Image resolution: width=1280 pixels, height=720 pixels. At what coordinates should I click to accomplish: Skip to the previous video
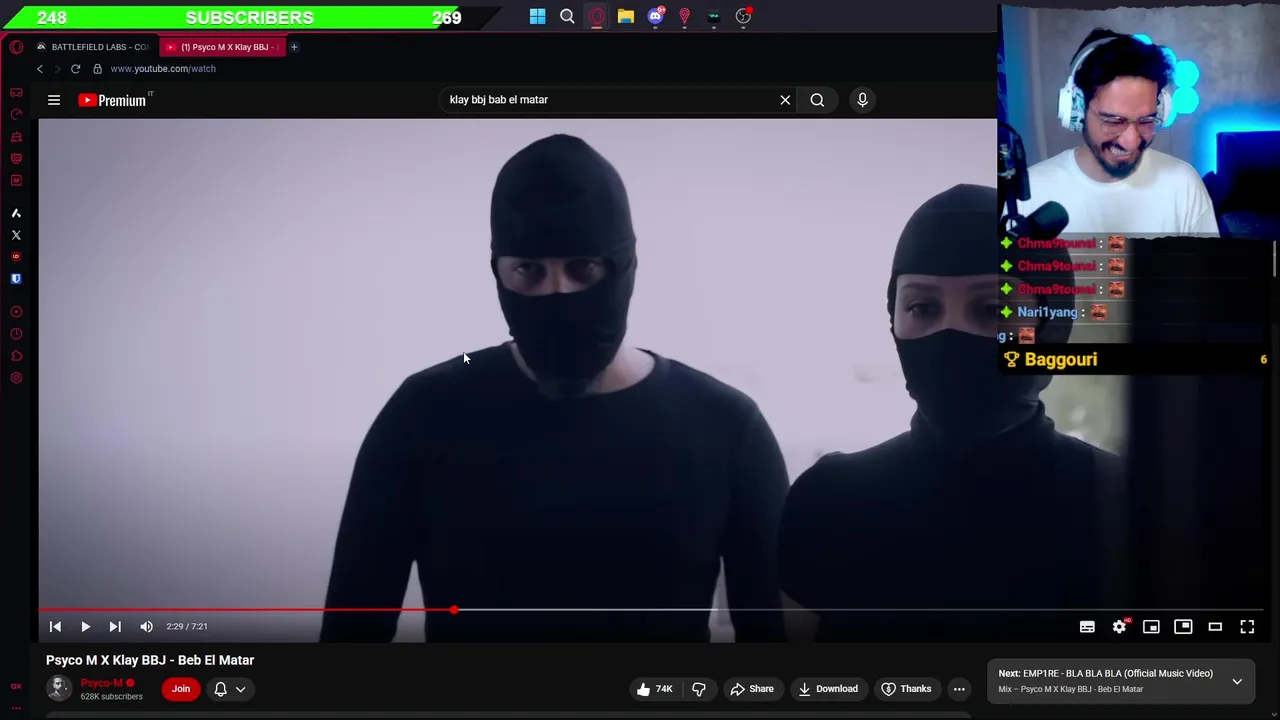(55, 626)
